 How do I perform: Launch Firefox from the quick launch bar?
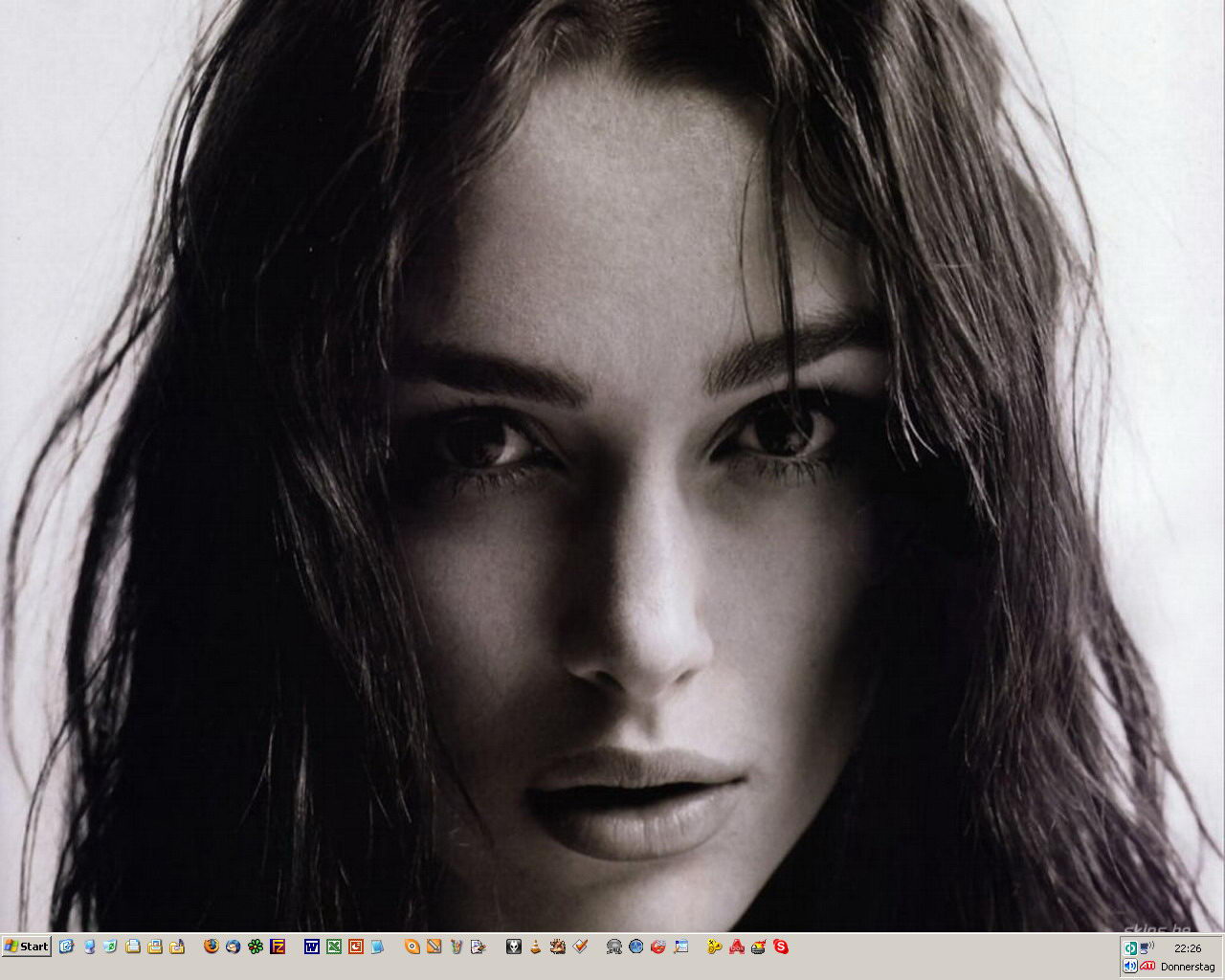coord(212,947)
